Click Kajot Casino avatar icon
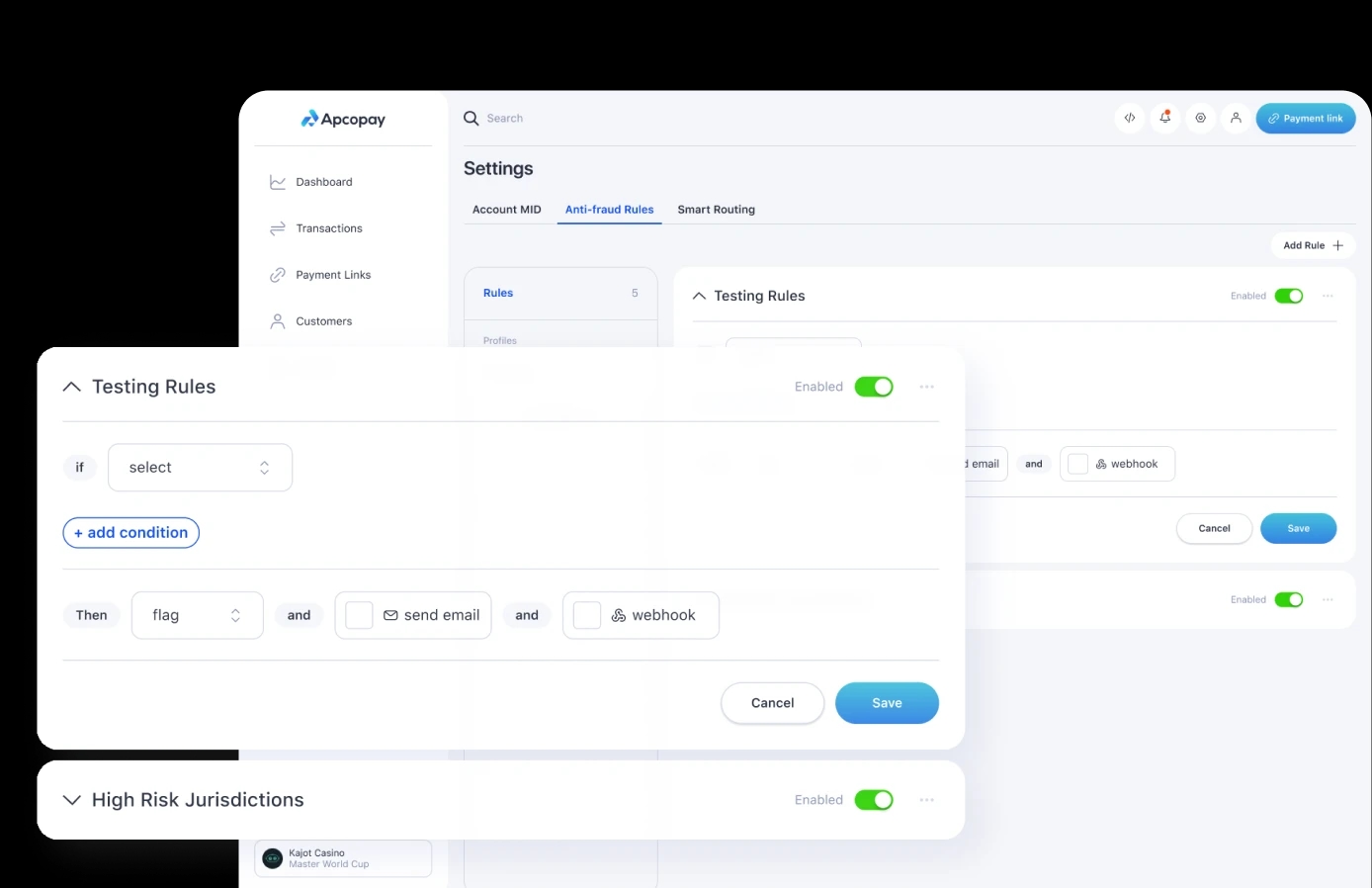The width and height of the screenshot is (1372, 888). coord(273,858)
